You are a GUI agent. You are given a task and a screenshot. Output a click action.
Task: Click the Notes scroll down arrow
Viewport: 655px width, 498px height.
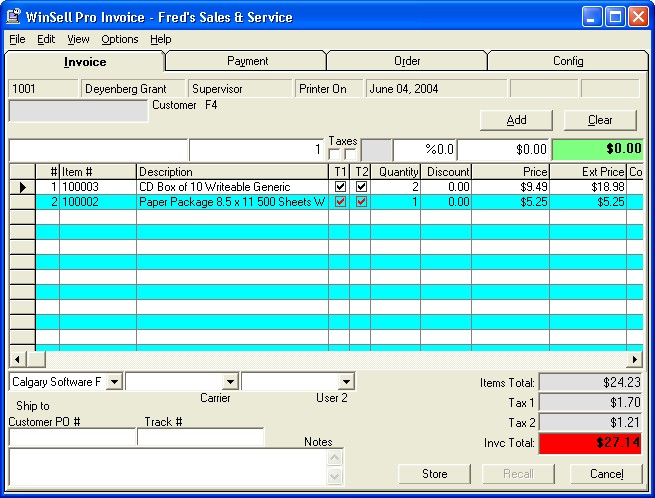coord(335,476)
